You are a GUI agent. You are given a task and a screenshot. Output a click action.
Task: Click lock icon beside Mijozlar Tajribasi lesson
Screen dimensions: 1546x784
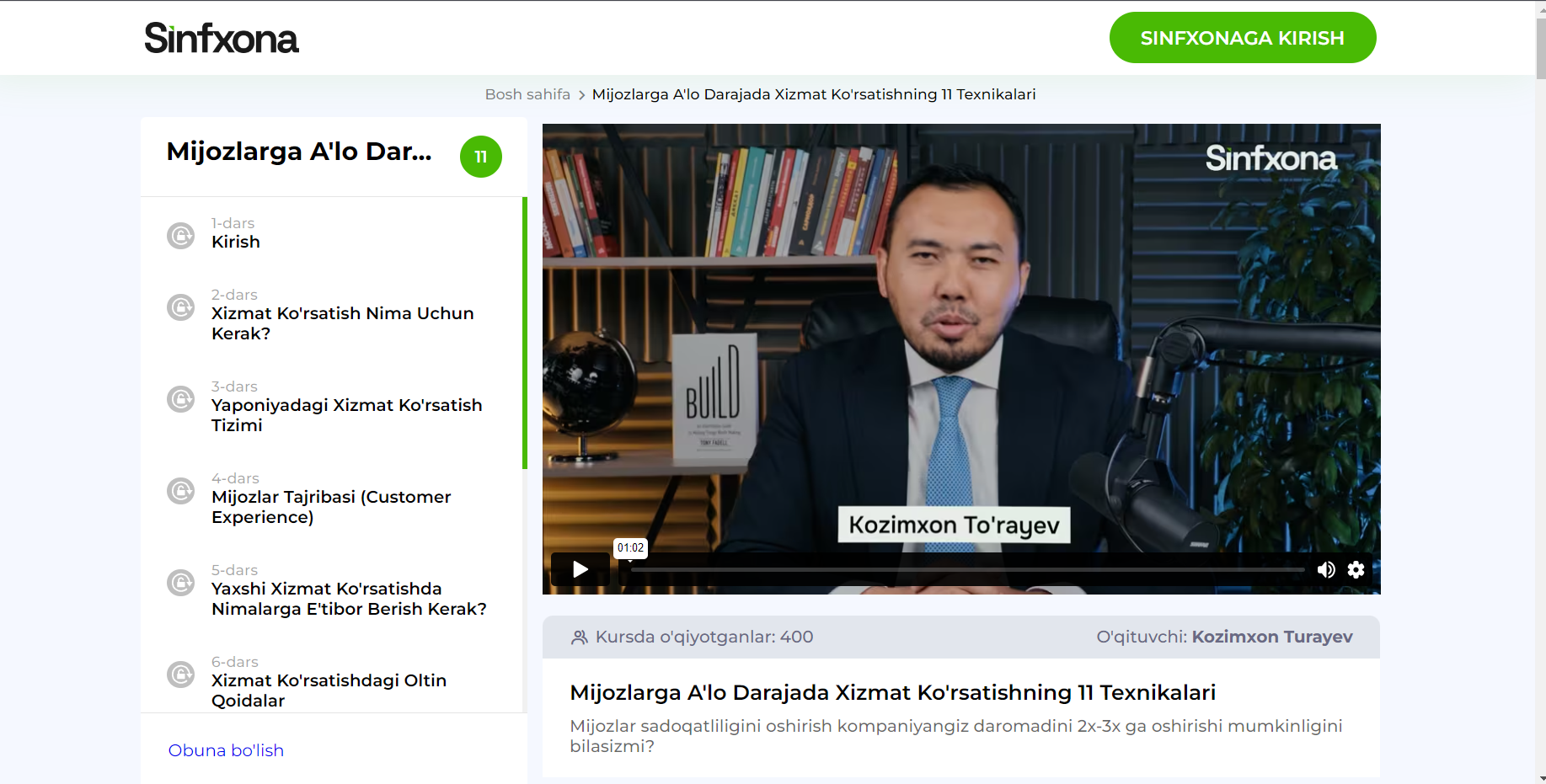180,491
